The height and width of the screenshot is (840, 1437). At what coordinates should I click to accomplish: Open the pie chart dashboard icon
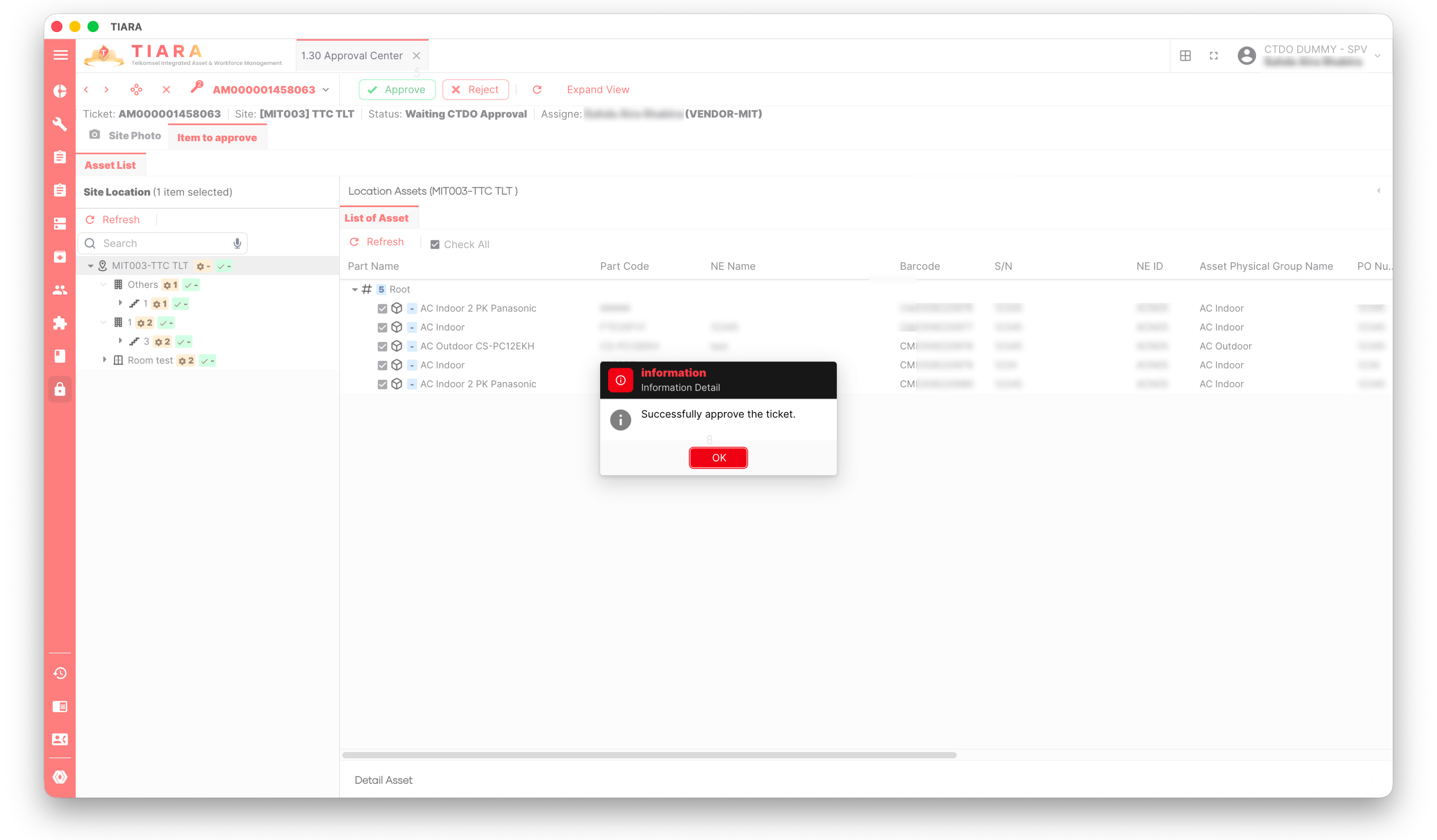[60, 90]
